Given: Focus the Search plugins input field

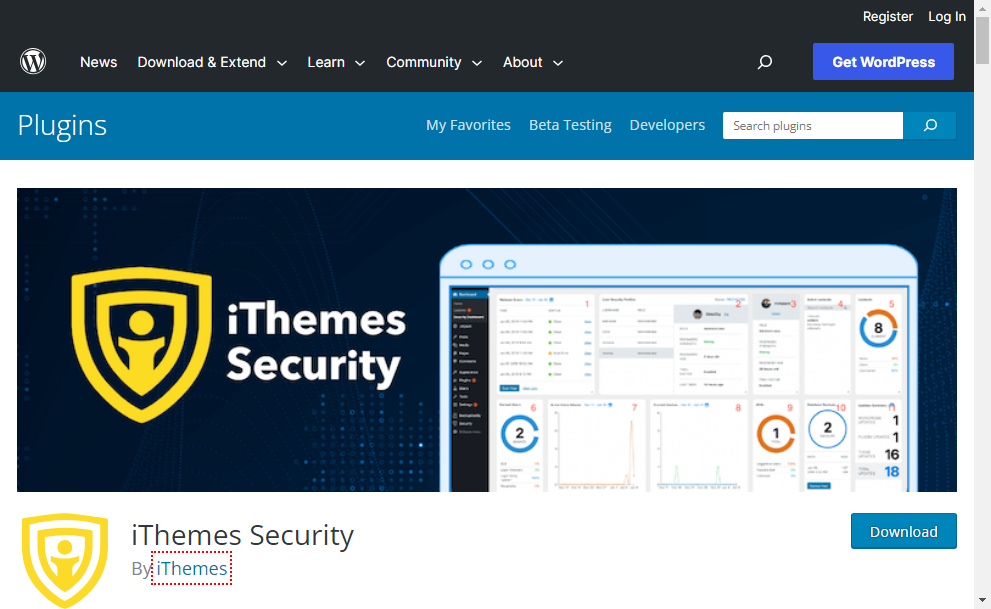Looking at the screenshot, I should click(x=813, y=125).
